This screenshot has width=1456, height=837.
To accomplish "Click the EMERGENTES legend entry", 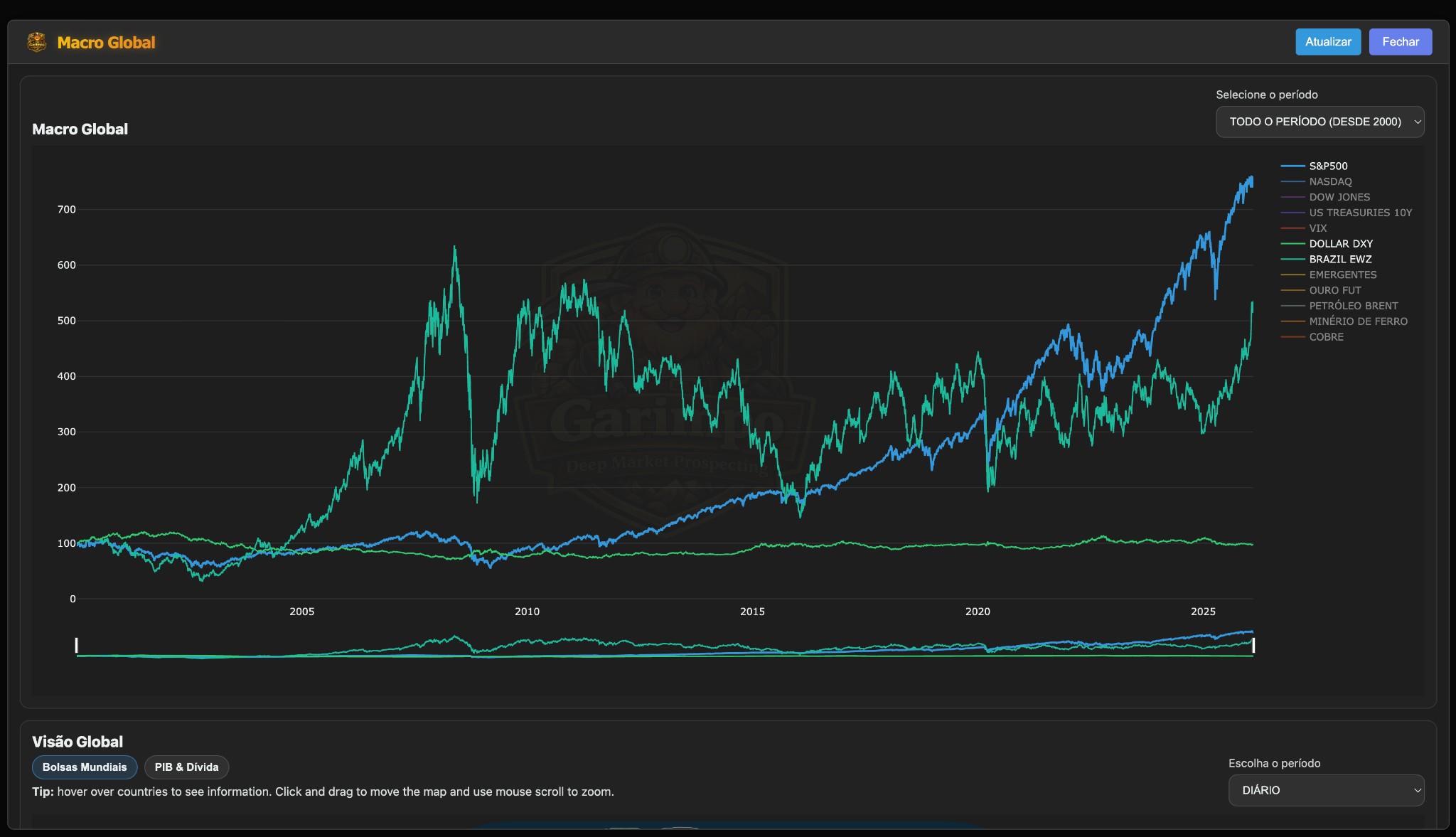I will (1342, 274).
